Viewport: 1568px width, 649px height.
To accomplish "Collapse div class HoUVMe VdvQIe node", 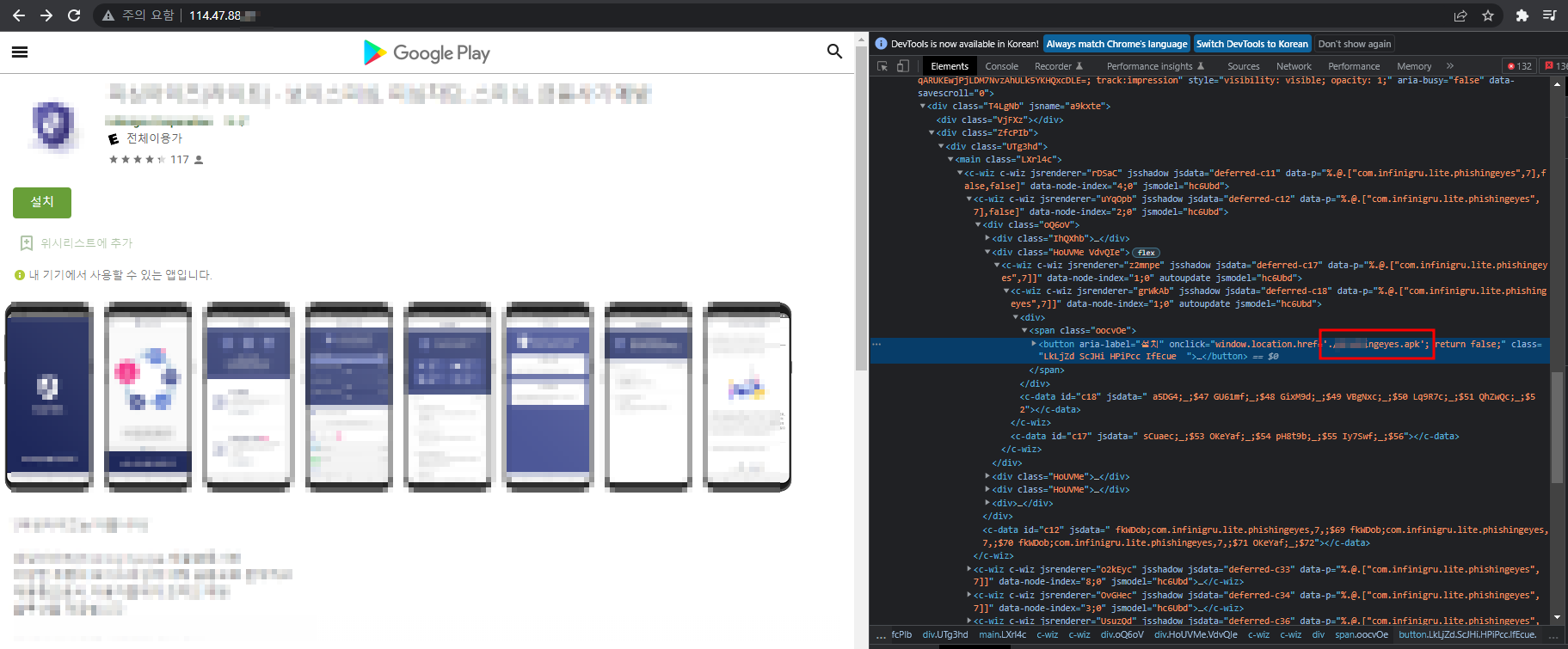I will [987, 252].
